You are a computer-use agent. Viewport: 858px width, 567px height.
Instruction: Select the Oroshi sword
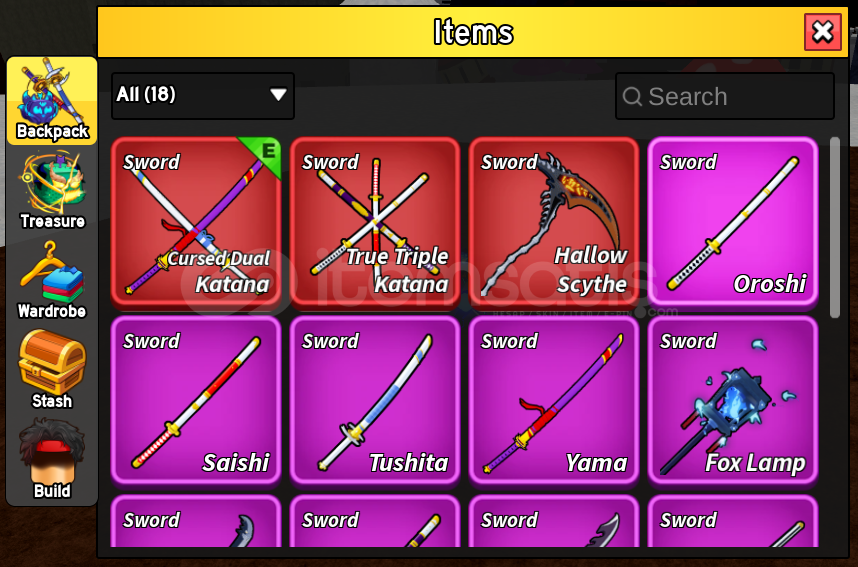pos(733,221)
